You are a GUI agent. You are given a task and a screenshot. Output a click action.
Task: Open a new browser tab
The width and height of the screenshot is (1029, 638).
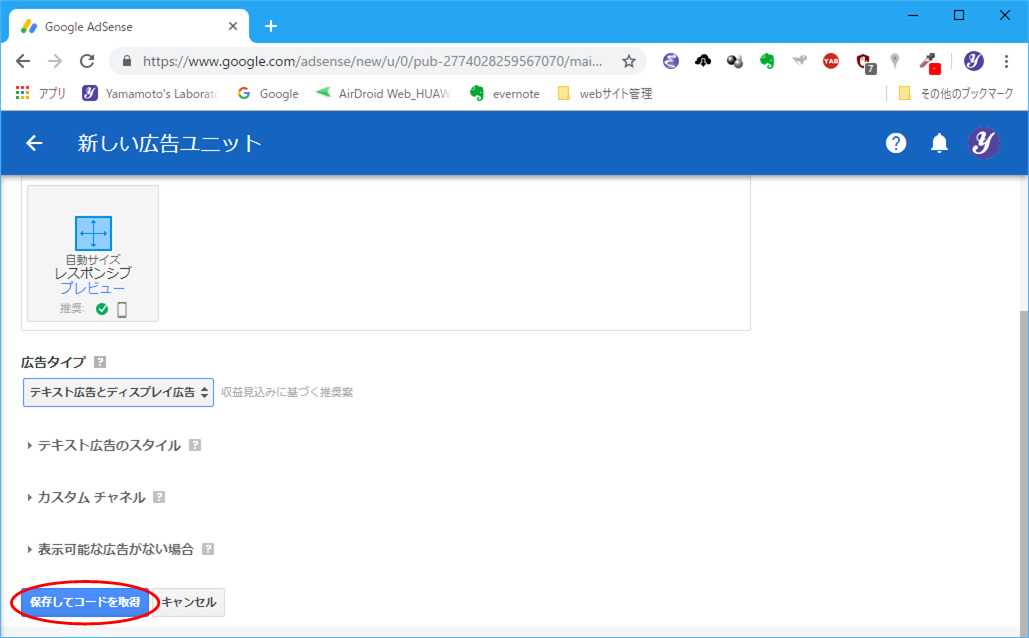[x=271, y=27]
